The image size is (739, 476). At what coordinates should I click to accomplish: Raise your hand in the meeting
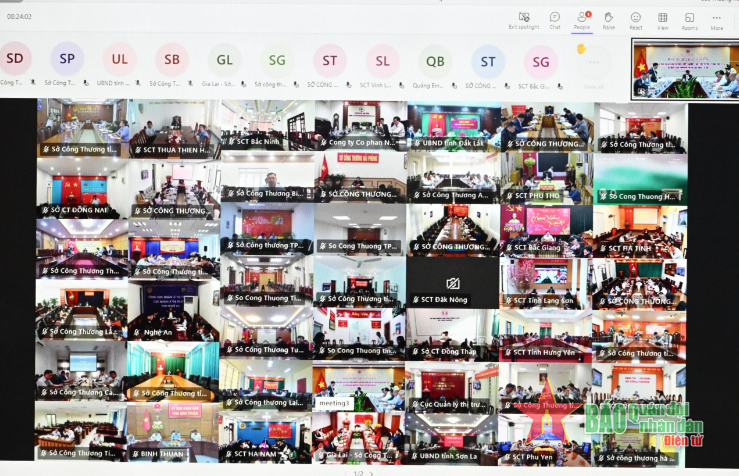[608, 20]
